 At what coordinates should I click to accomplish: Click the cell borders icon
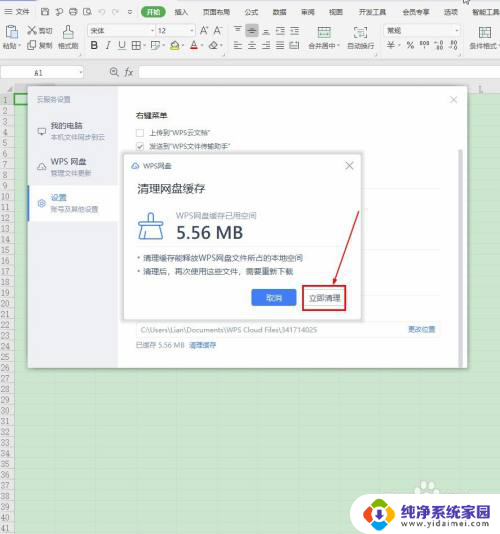(x=136, y=45)
